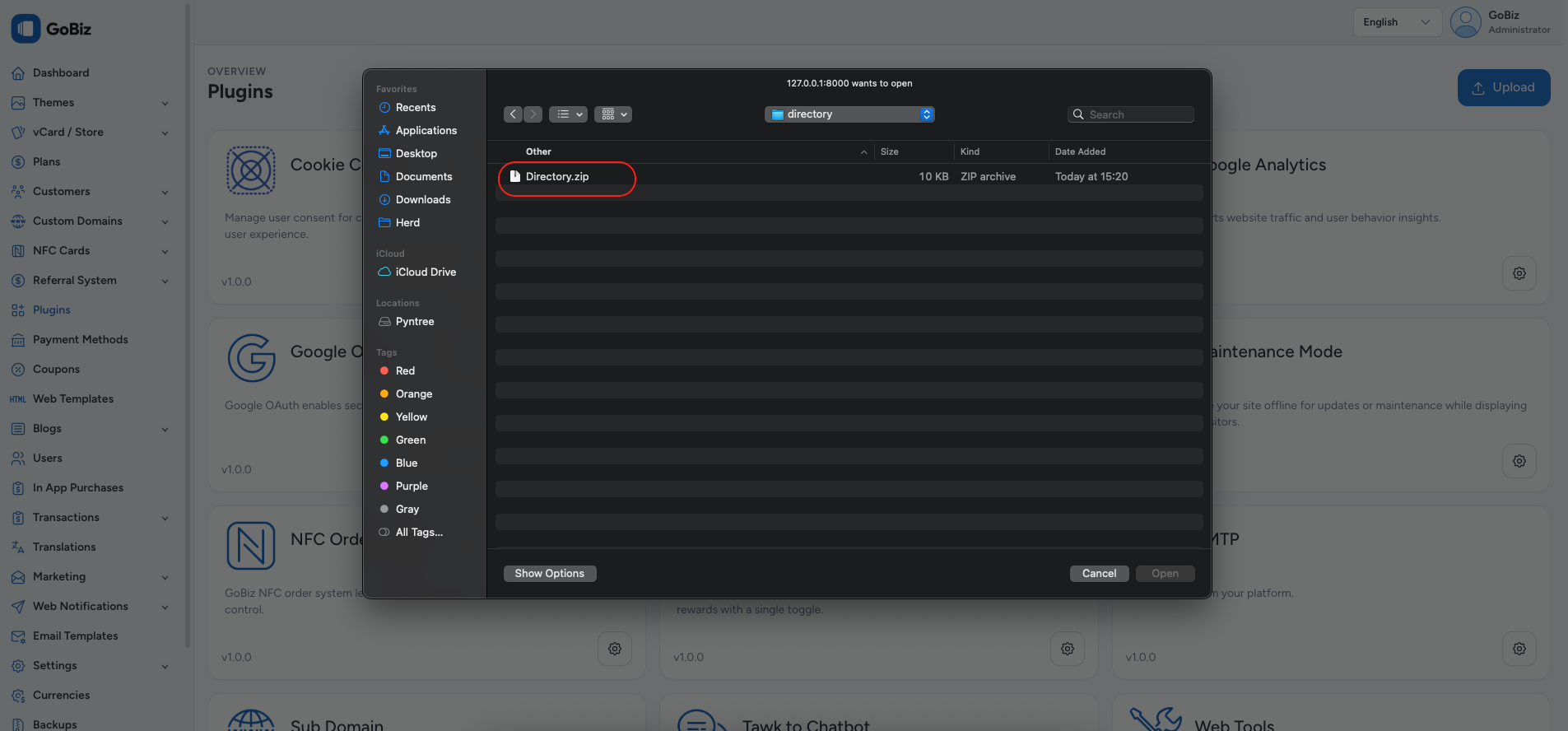Open the grouping view dropdown
The width and height of the screenshot is (1568, 731).
613,114
